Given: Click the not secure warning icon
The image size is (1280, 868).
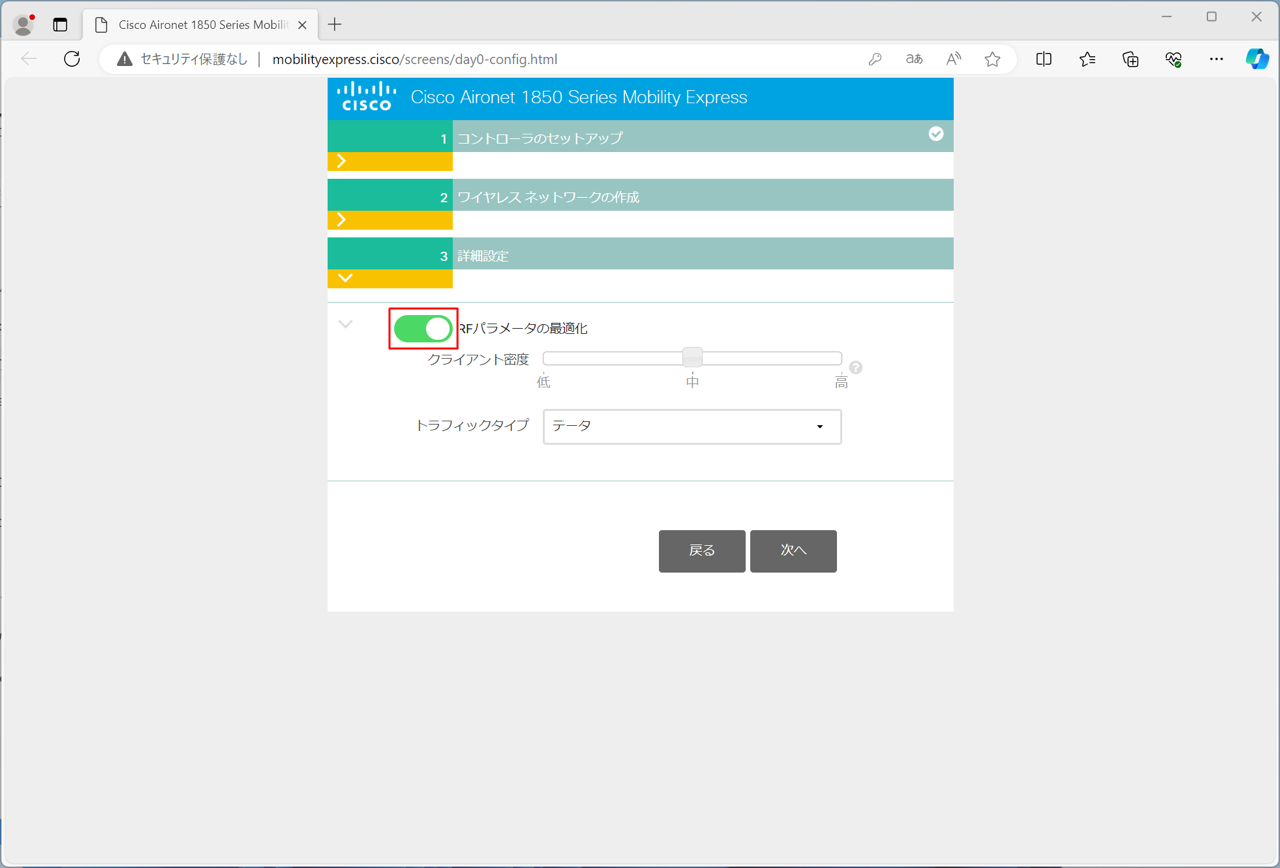Looking at the screenshot, I should (x=124, y=59).
